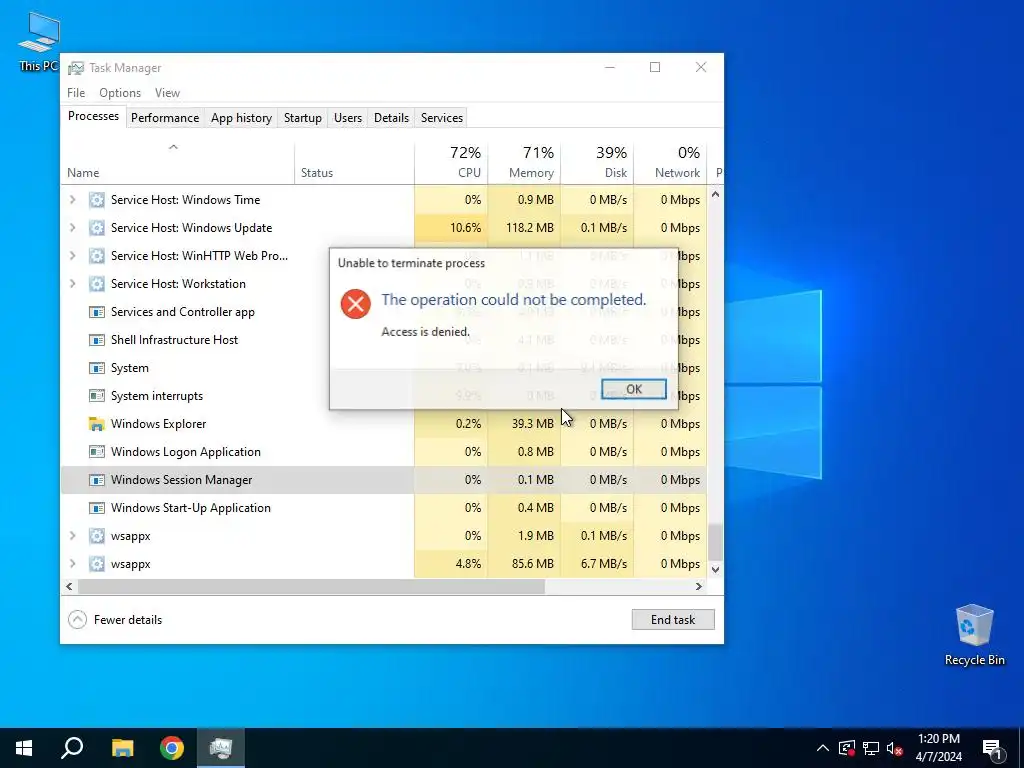Click the vertical scrollbar thumb
This screenshot has height=768, width=1024.
715,541
